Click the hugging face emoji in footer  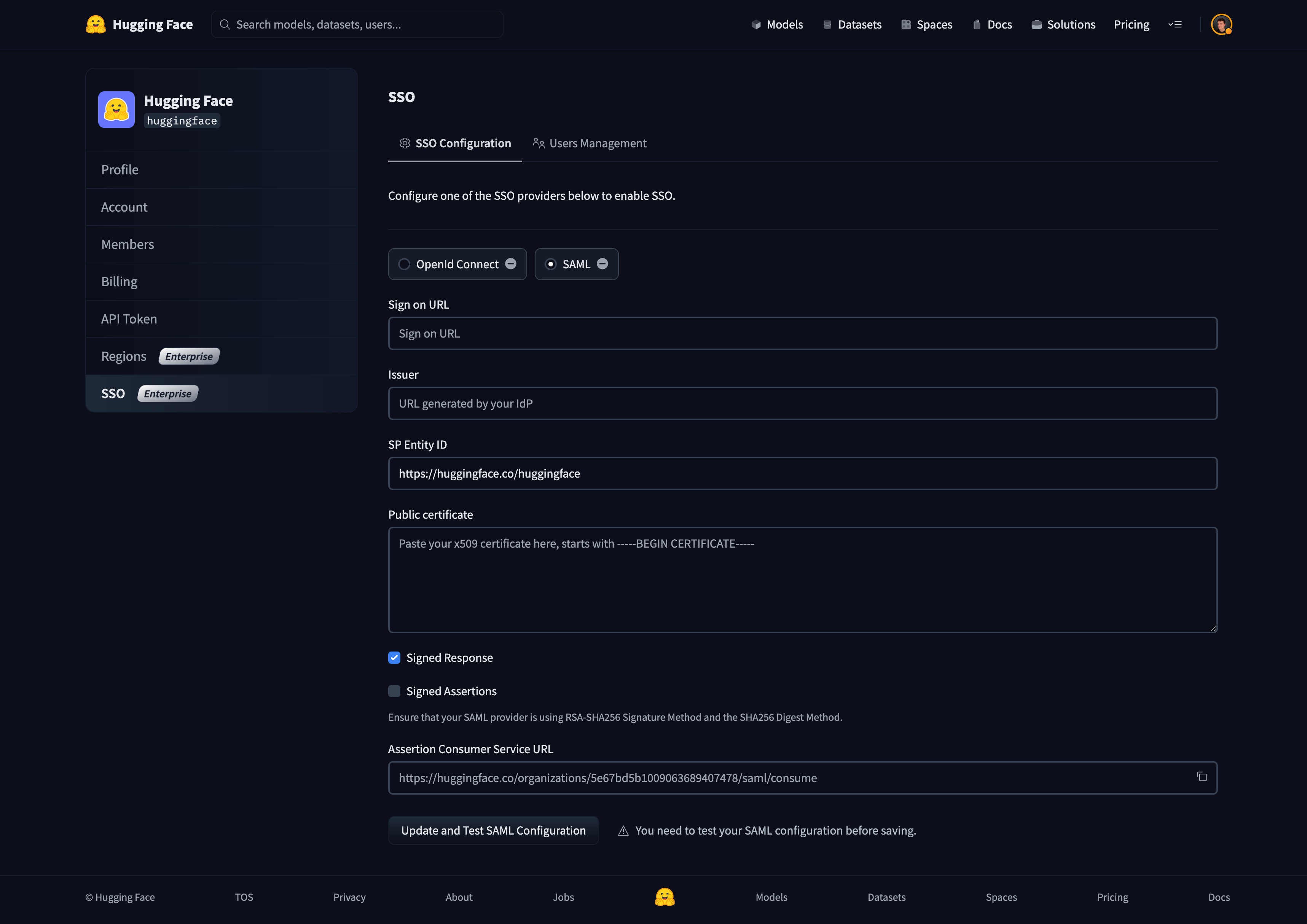click(x=664, y=897)
